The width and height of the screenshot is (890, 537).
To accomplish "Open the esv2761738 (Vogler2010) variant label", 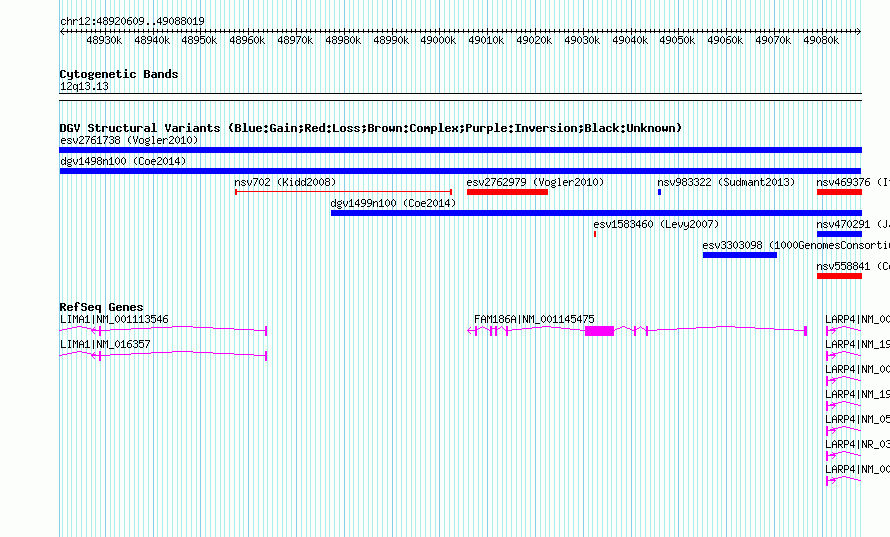I will coord(129,140).
